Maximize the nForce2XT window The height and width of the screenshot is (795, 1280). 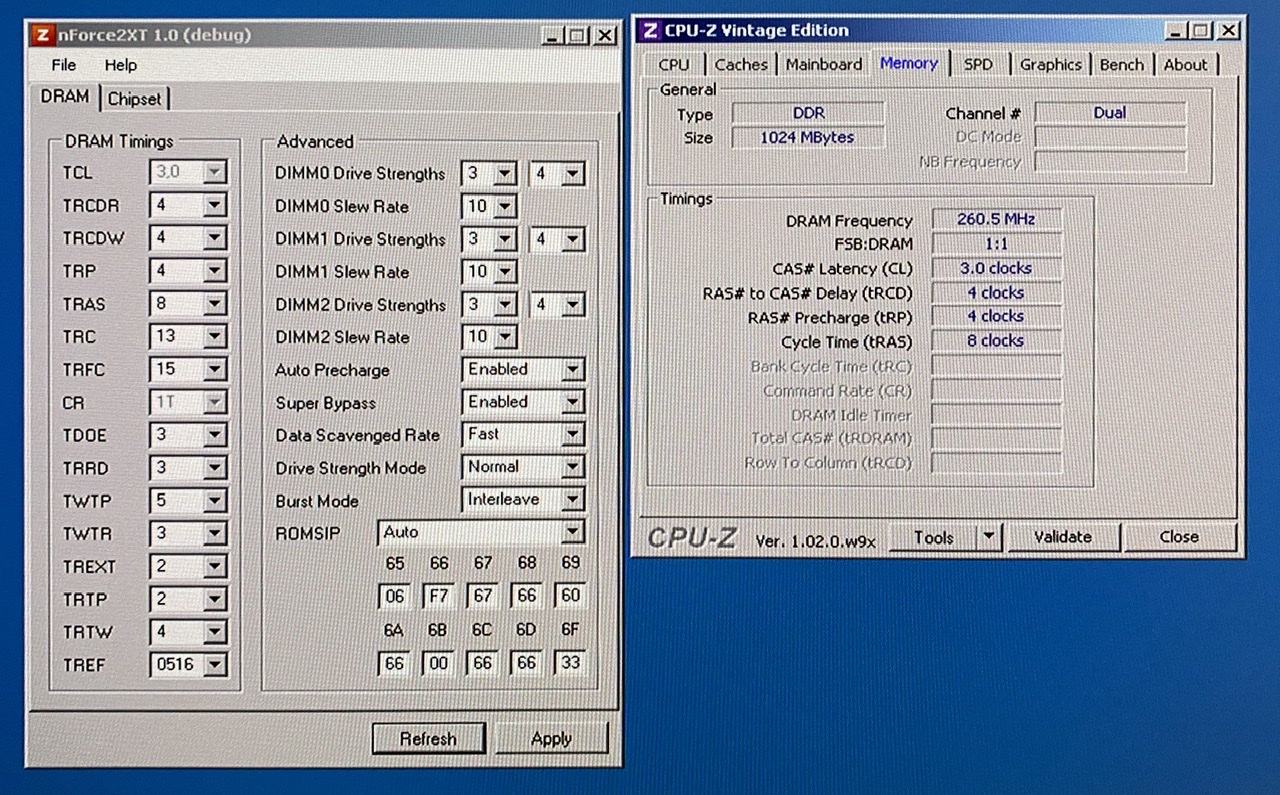pyautogui.click(x=578, y=36)
